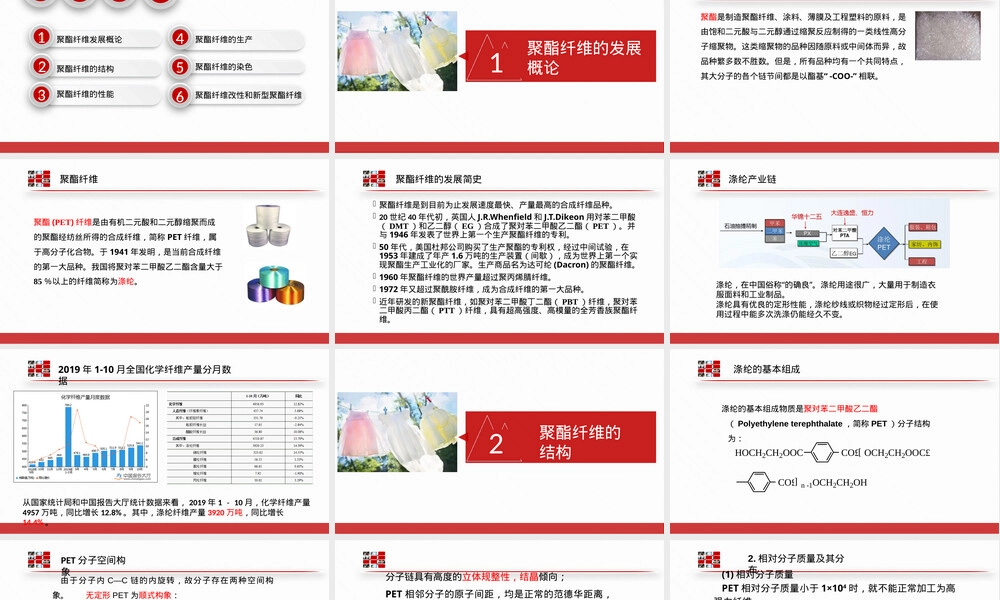The image size is (1000, 600).
Task: Click the red number 5 circle beside 聚酯纤维的染色
Action: pos(180,66)
